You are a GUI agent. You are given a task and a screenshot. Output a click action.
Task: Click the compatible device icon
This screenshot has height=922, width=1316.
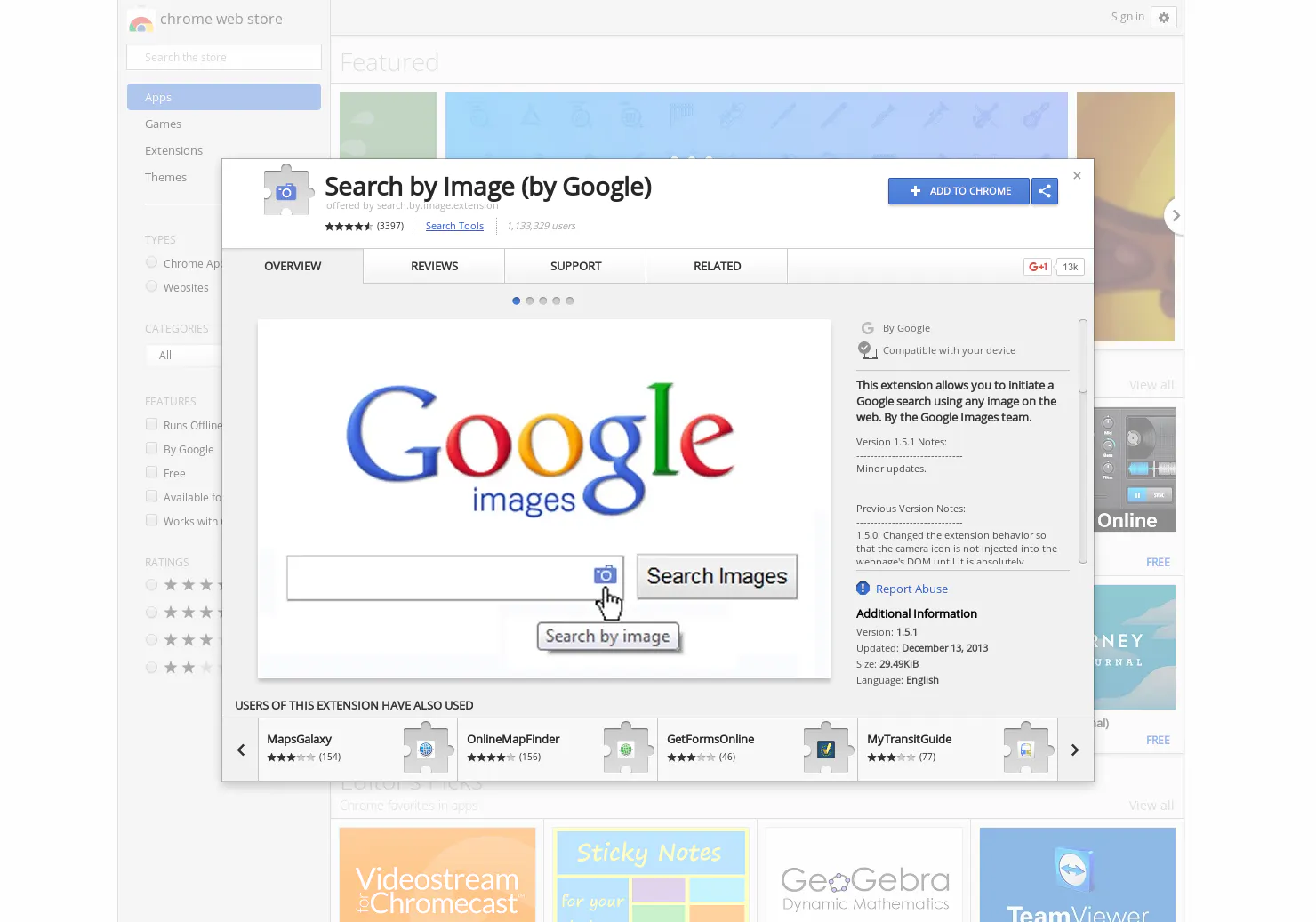pyautogui.click(x=868, y=350)
